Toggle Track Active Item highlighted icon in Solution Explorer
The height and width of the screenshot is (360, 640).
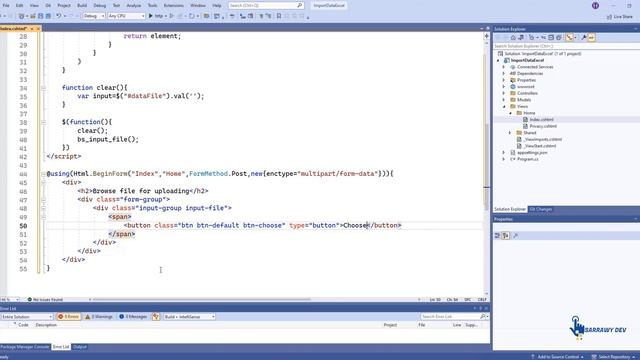pos(569,38)
